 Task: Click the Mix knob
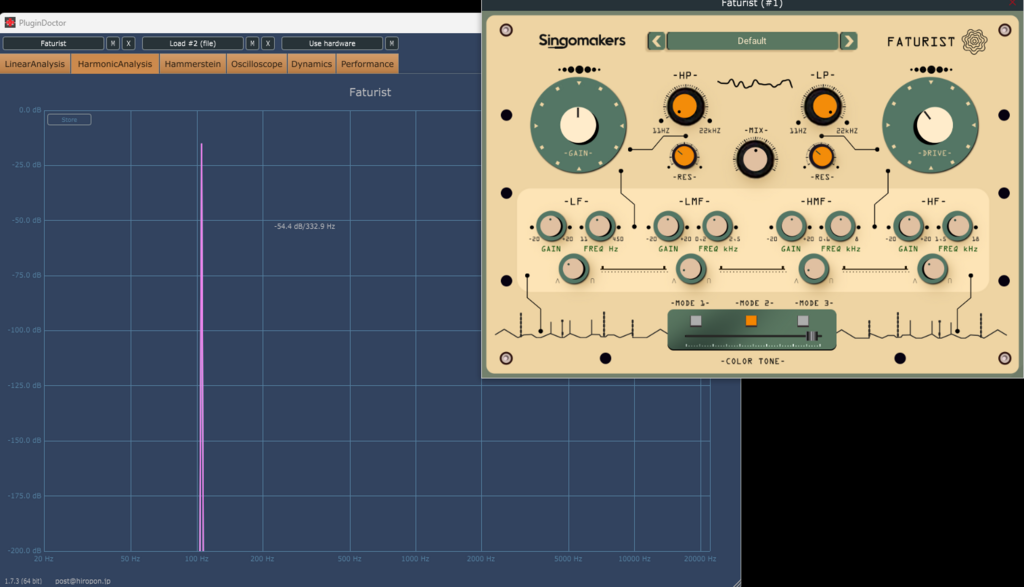click(755, 159)
